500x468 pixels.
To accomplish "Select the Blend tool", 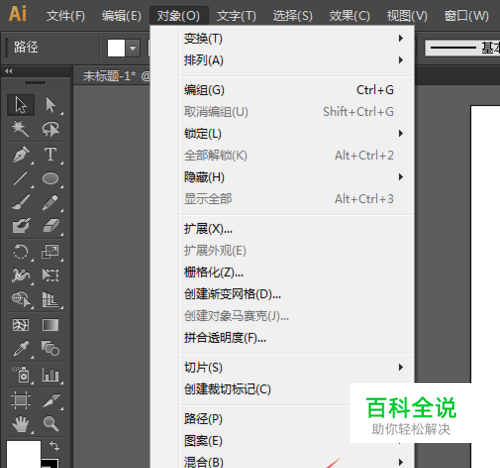I will coord(51,349).
